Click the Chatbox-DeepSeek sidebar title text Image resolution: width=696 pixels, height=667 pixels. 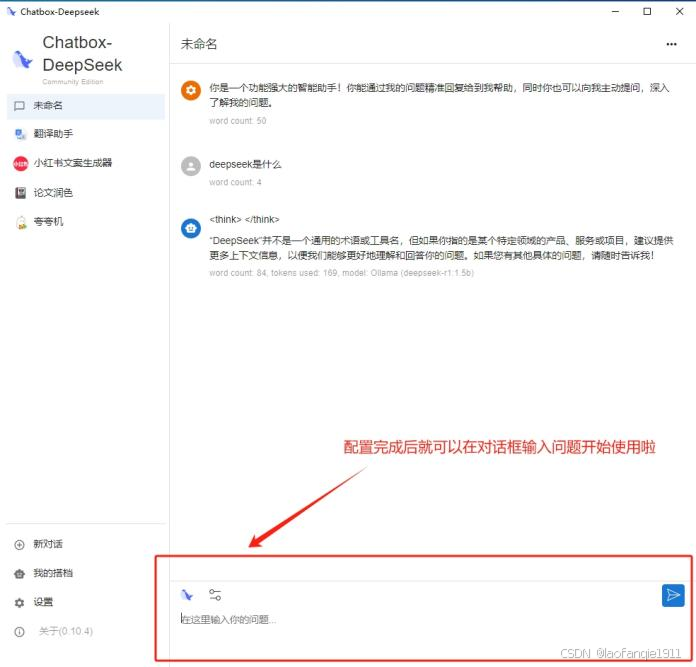[x=82, y=54]
